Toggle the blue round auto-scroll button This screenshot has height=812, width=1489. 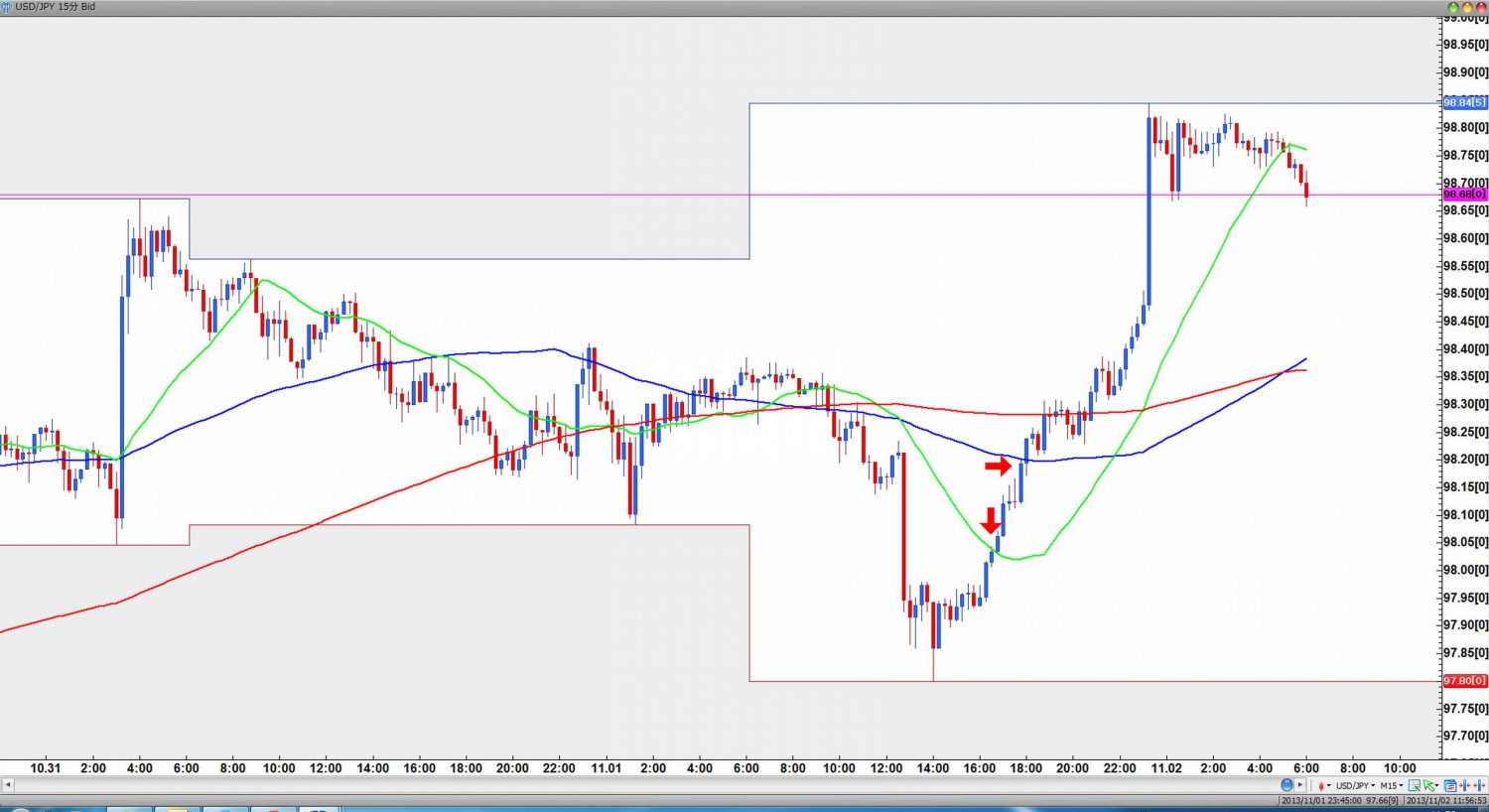[1286, 785]
